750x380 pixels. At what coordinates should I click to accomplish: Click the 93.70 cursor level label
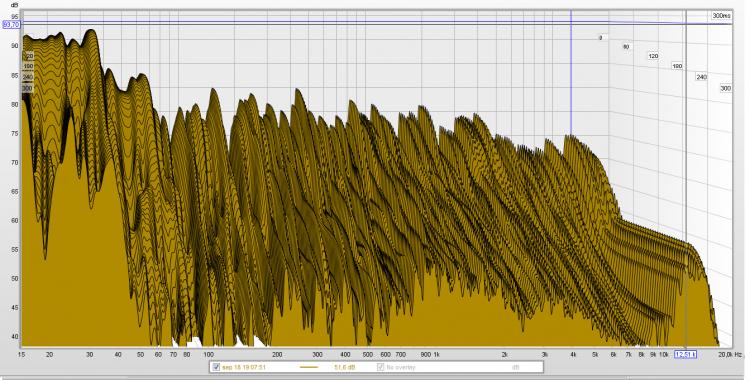coord(11,24)
